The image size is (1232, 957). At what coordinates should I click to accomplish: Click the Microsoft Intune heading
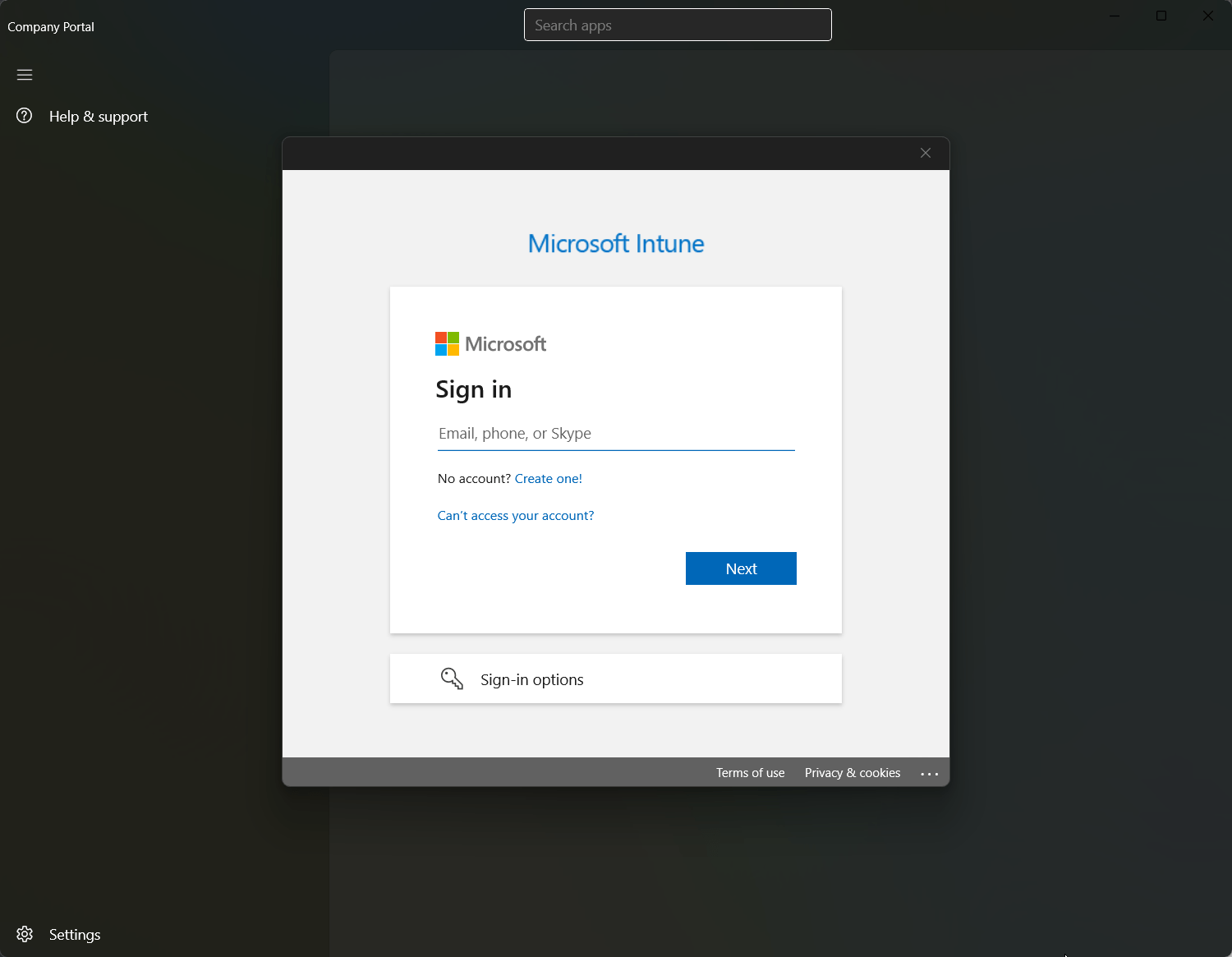point(616,244)
